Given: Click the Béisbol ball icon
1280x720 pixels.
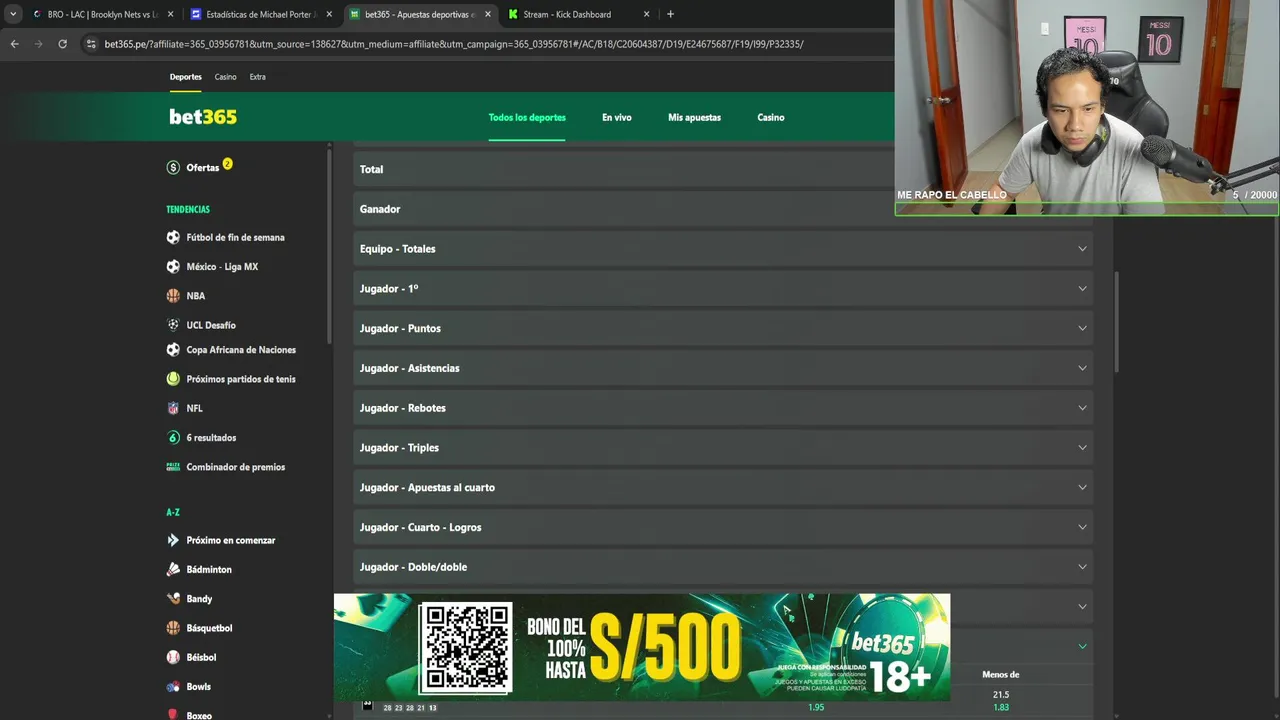Looking at the screenshot, I should click(x=173, y=657).
